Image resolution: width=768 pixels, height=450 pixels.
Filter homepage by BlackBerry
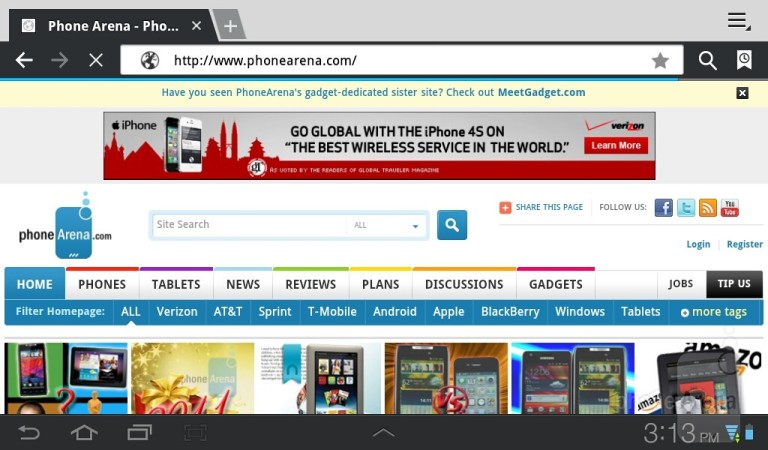point(510,312)
